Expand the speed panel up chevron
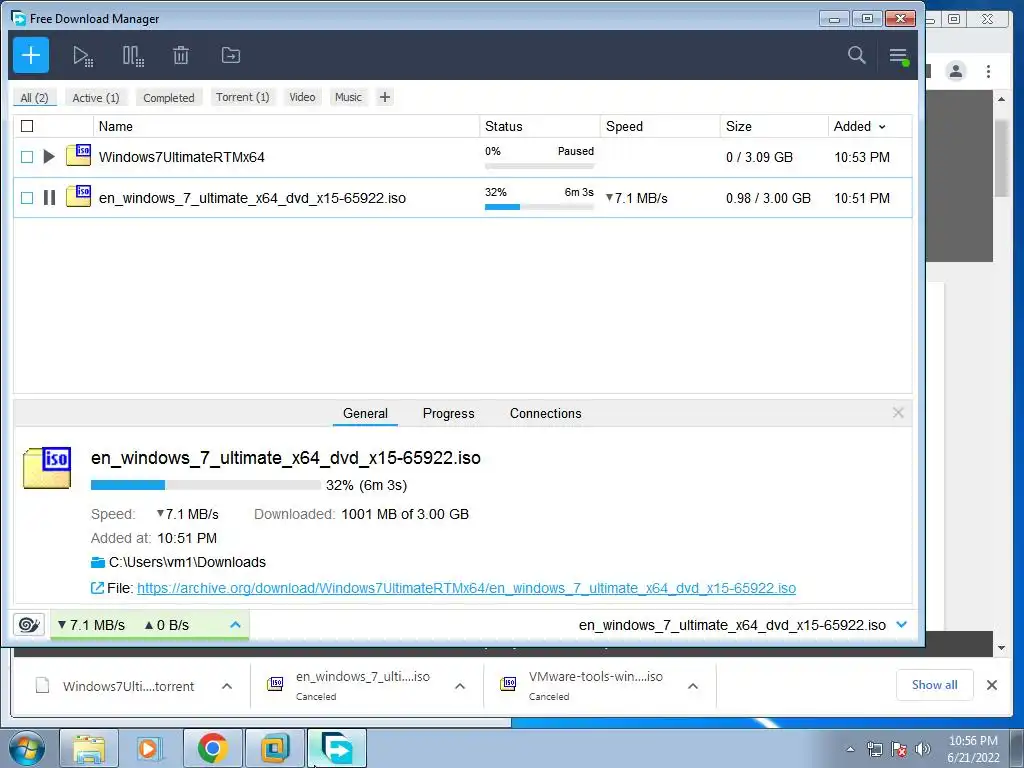 [x=235, y=625]
